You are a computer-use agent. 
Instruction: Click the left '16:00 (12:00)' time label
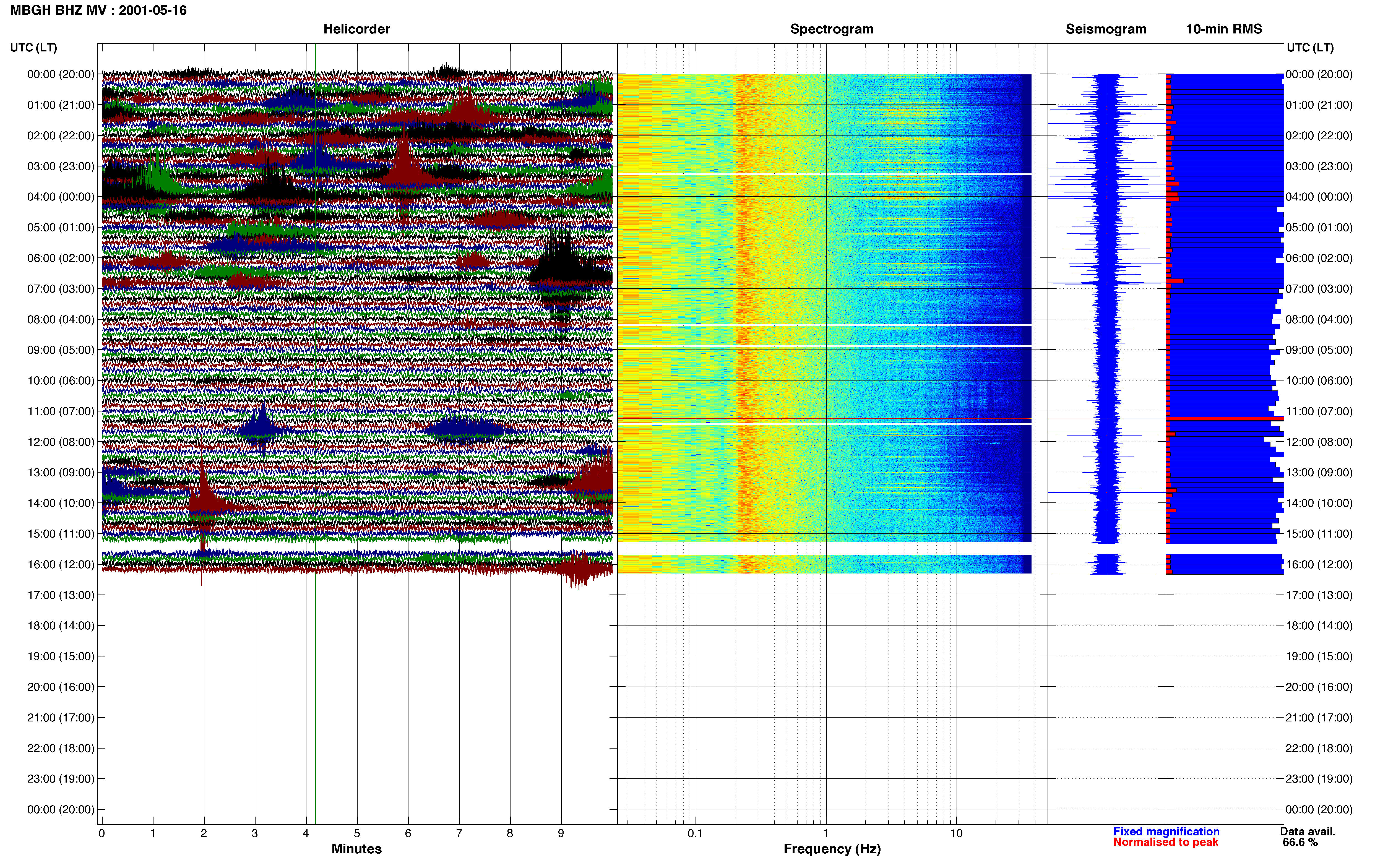click(x=60, y=564)
